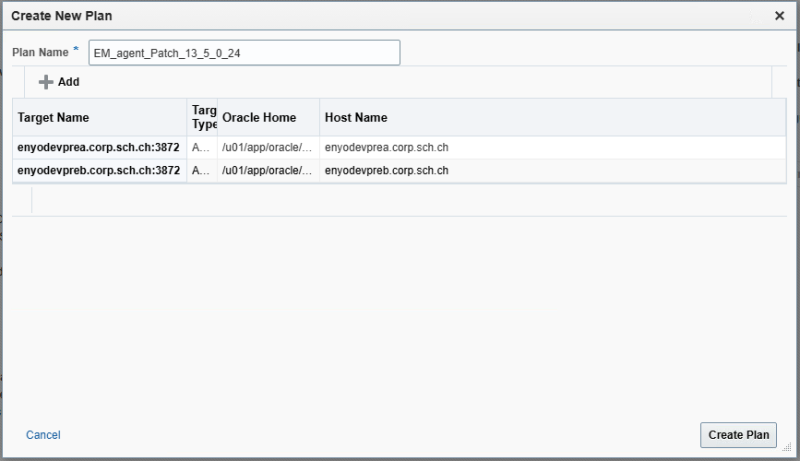Click host name enyodevprea.corp.sch.ch cell

point(386,147)
